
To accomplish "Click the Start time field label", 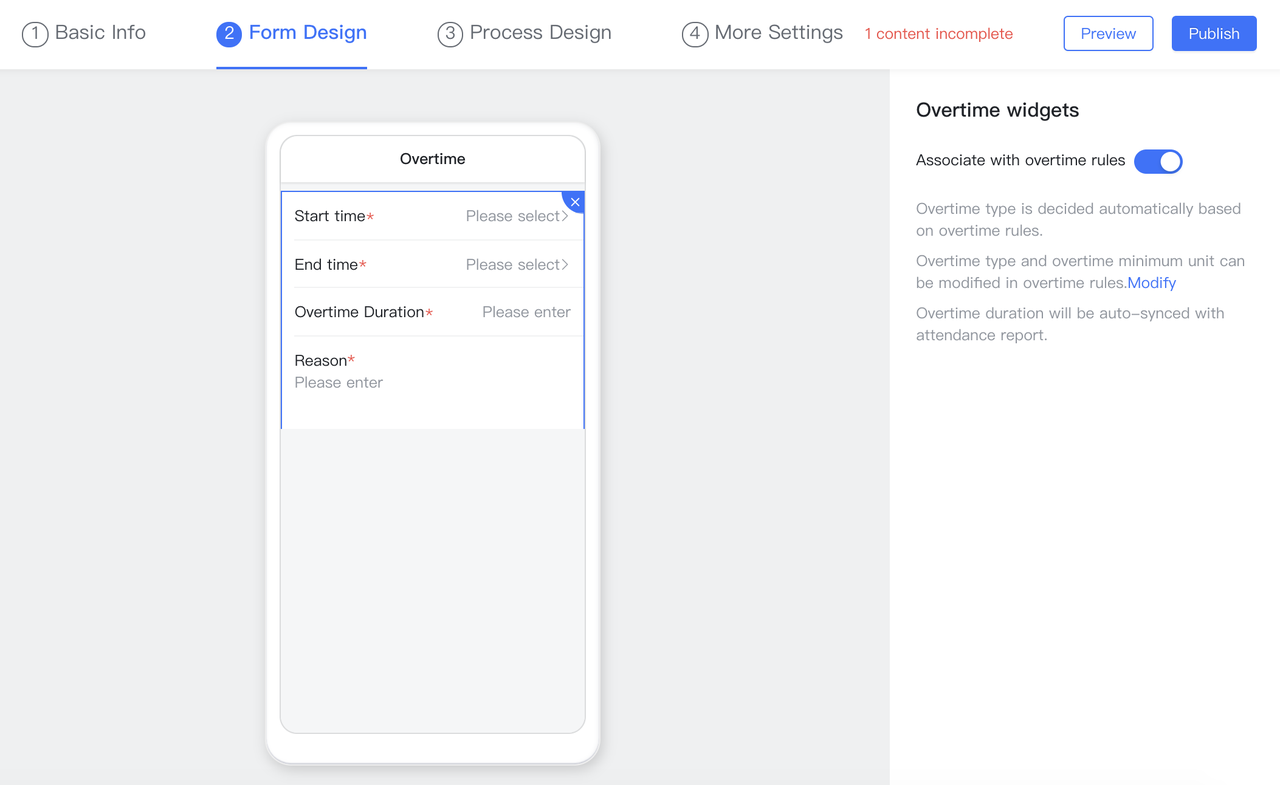I will coord(330,216).
